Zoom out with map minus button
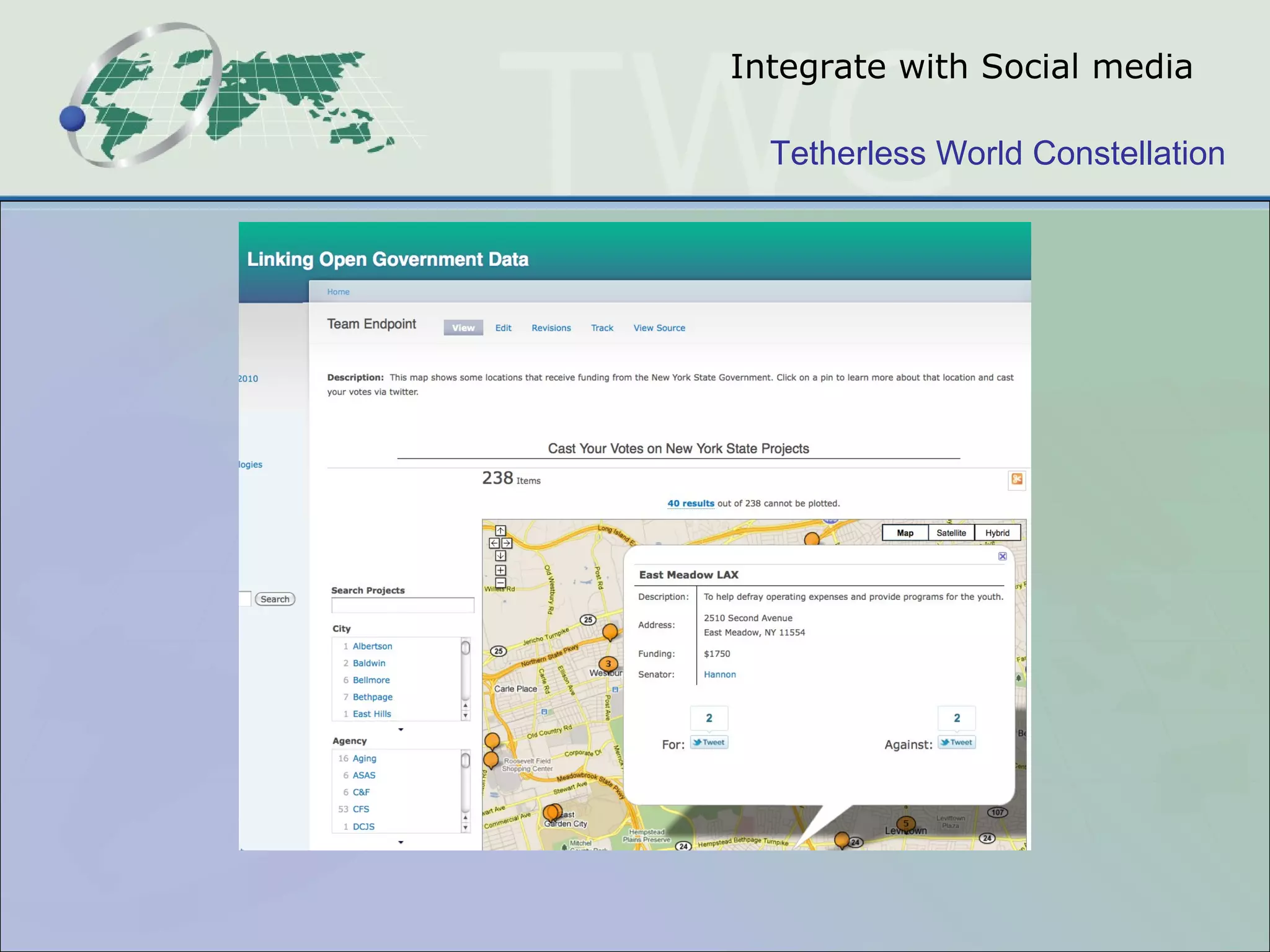The width and height of the screenshot is (1270, 952). point(500,583)
